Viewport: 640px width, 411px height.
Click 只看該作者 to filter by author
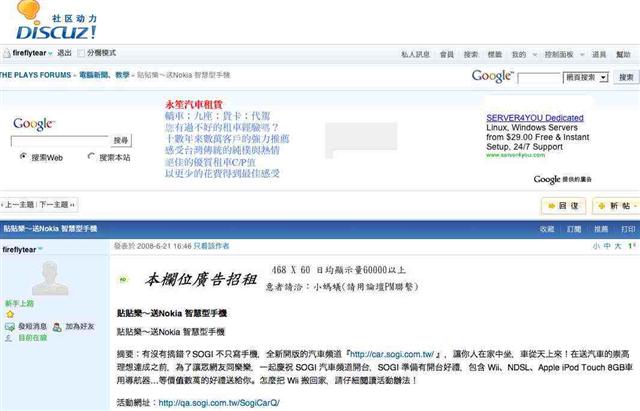coord(211,246)
